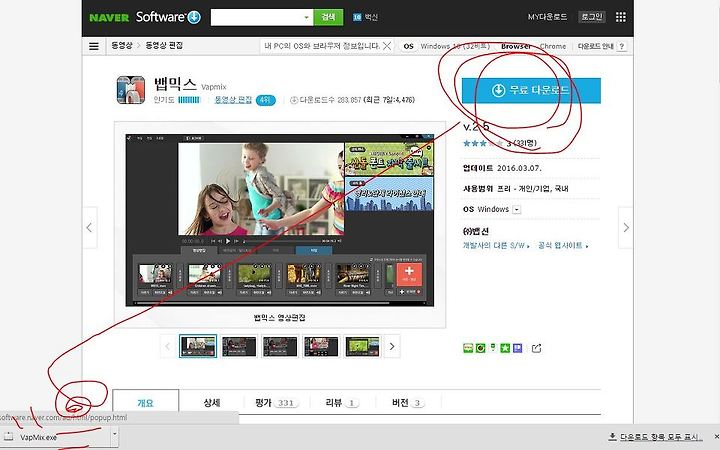
Task: Open the hamburger category menu
Action: tap(94, 46)
